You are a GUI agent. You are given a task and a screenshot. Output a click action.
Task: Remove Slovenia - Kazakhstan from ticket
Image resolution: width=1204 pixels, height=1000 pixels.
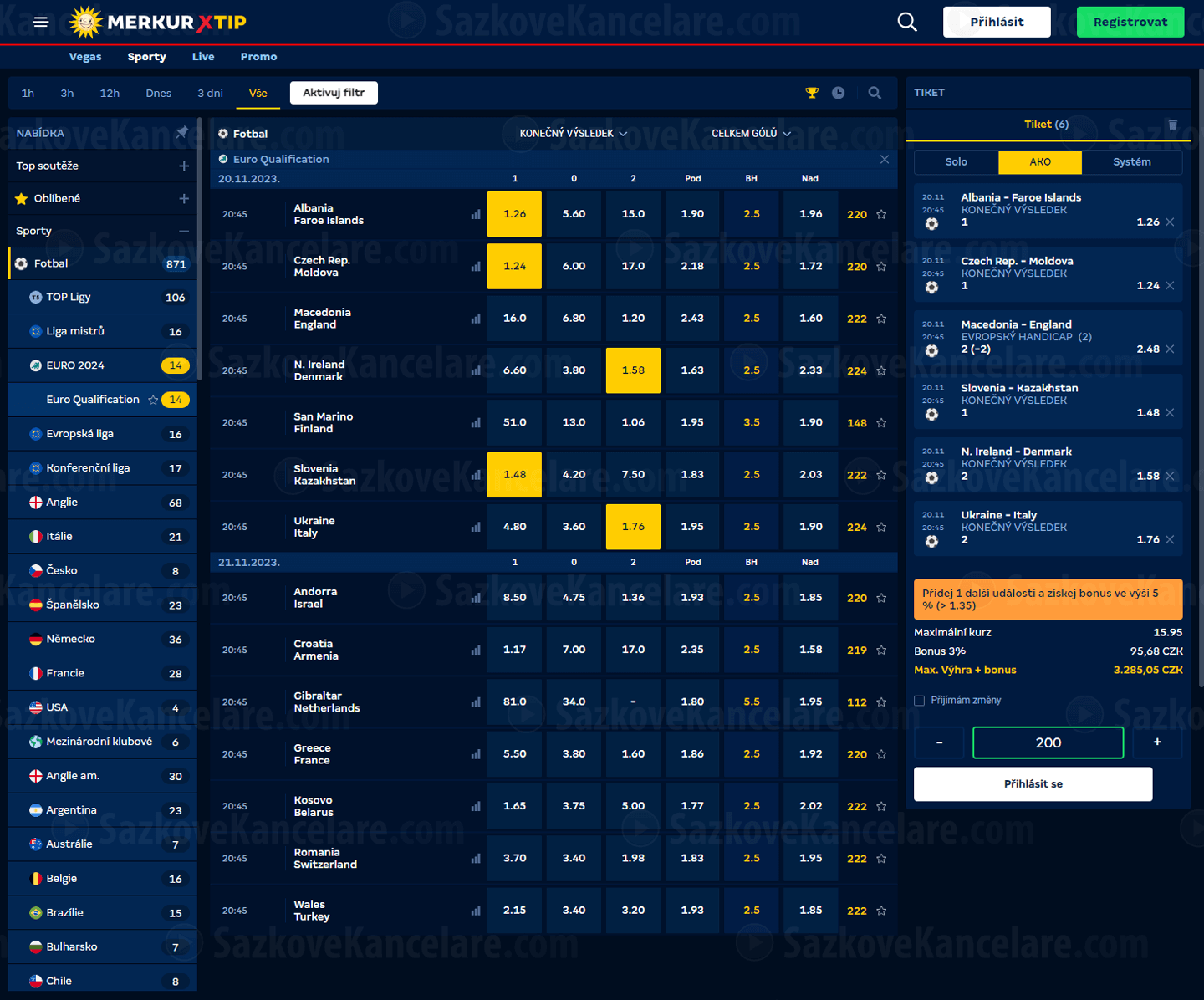point(1170,413)
